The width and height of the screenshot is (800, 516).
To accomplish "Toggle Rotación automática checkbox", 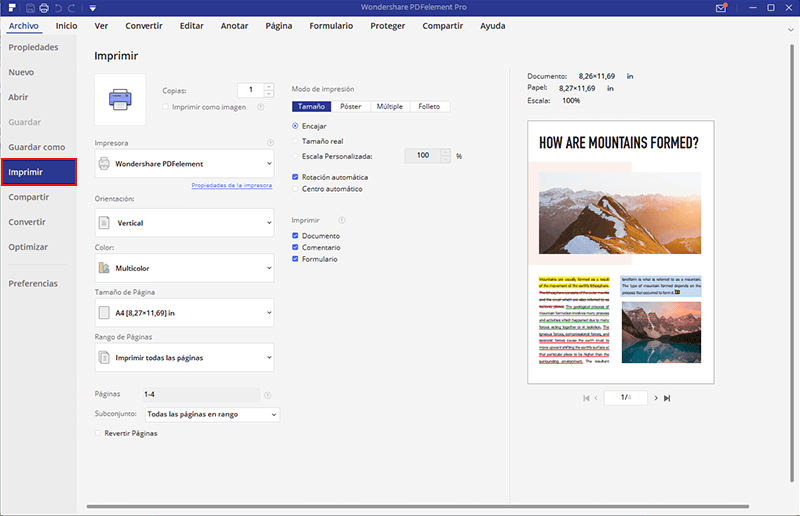I will [x=295, y=177].
